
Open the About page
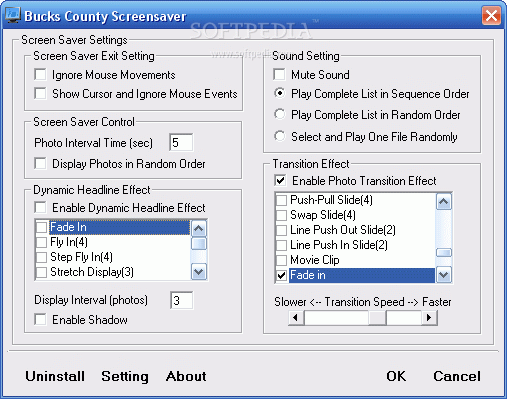pos(186,376)
